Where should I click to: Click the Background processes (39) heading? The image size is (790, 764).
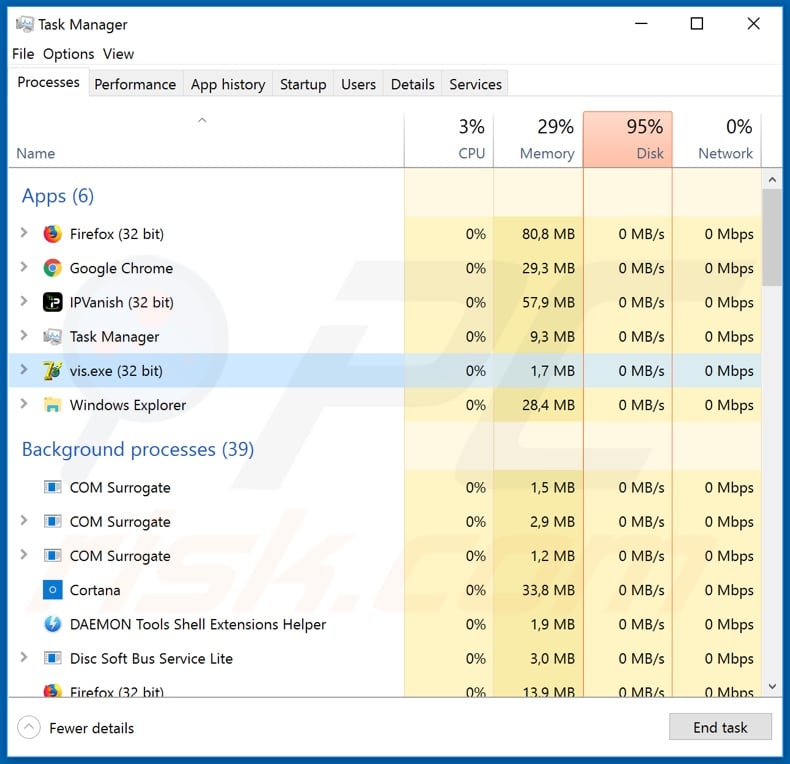[138, 450]
